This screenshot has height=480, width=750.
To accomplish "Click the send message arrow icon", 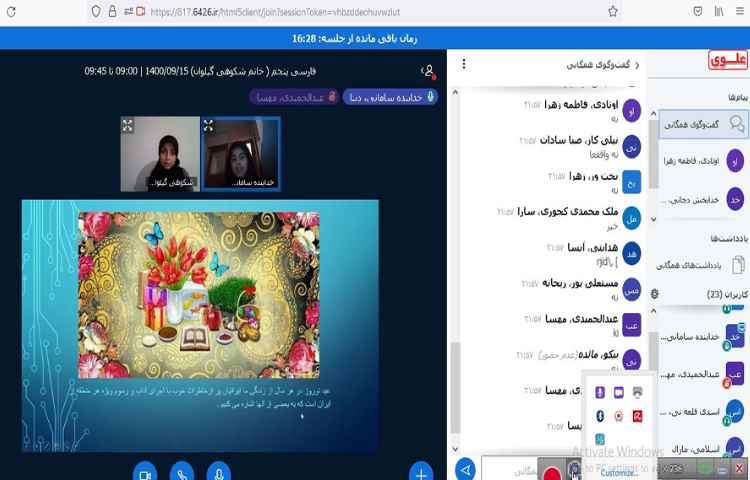I will click(465, 469).
